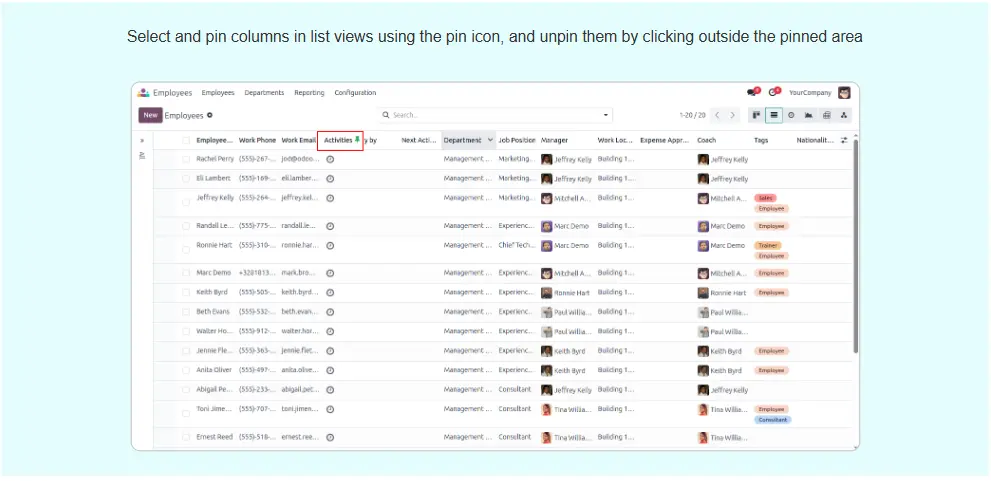Screen dimensions: 991x481
Task: Click the green pin icon on Activities column
Action: tap(358, 140)
